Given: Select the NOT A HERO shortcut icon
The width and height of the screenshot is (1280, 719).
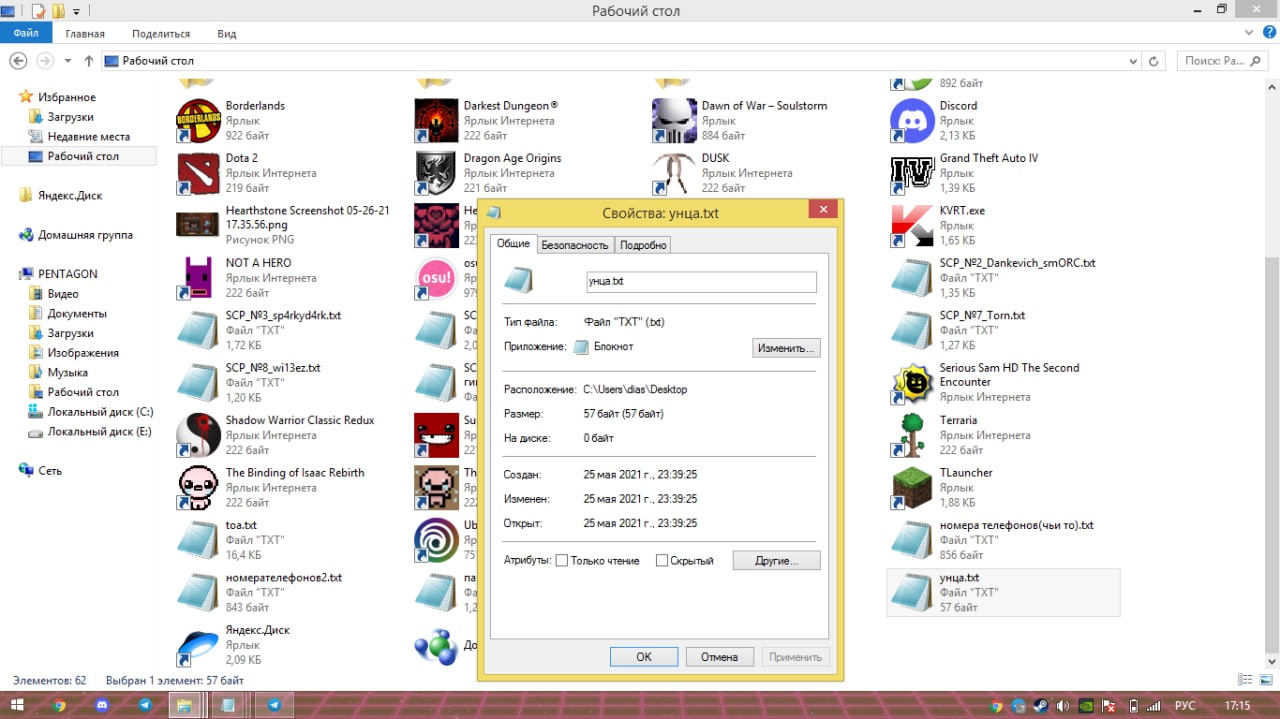Looking at the screenshot, I should click(x=198, y=278).
